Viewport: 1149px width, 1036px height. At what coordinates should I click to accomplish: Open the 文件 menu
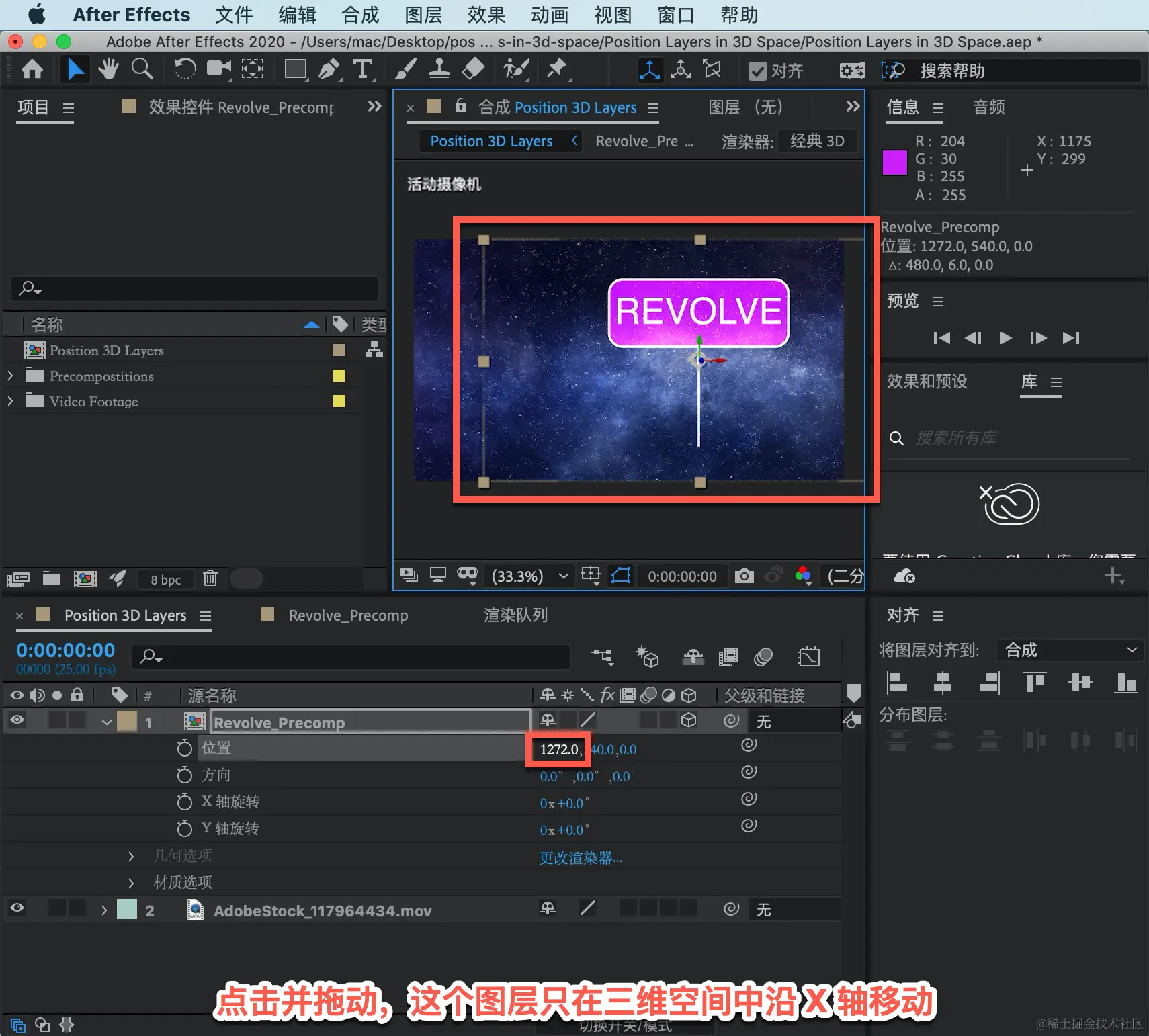234,15
